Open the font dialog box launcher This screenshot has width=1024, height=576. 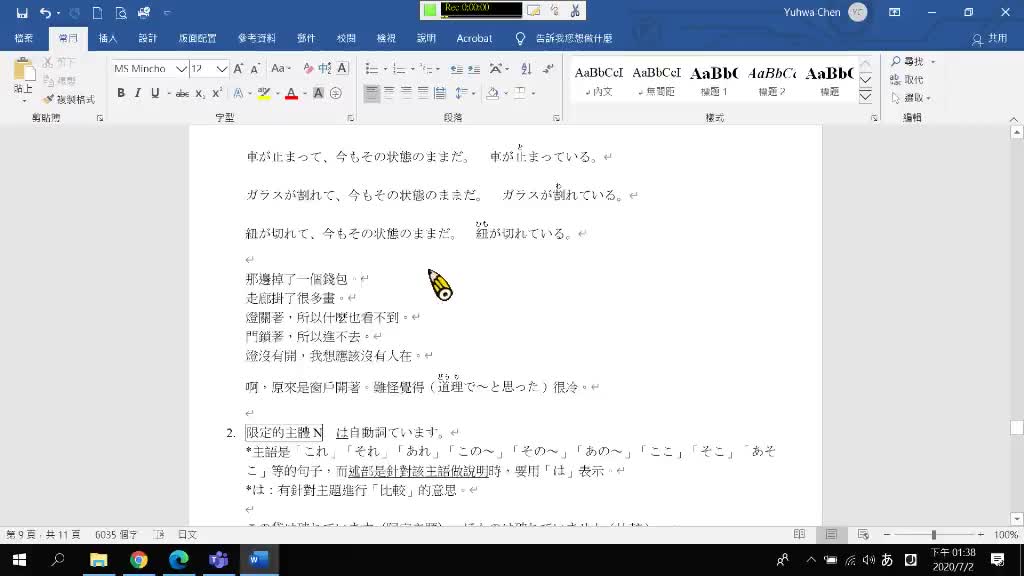coord(351,118)
